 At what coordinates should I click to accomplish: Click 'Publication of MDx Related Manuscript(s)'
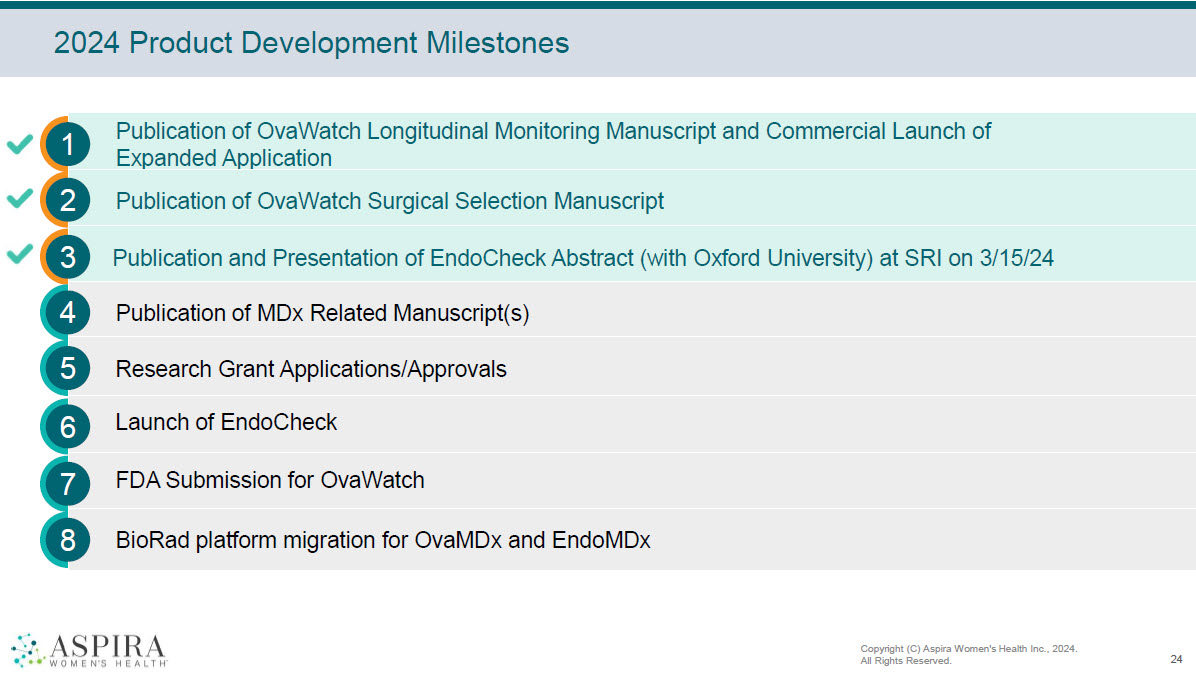pyautogui.click(x=323, y=313)
